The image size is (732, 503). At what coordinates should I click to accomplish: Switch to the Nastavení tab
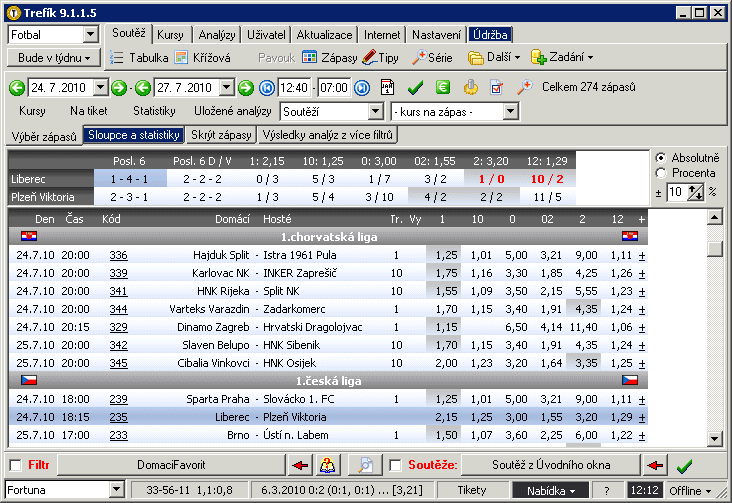tap(436, 35)
